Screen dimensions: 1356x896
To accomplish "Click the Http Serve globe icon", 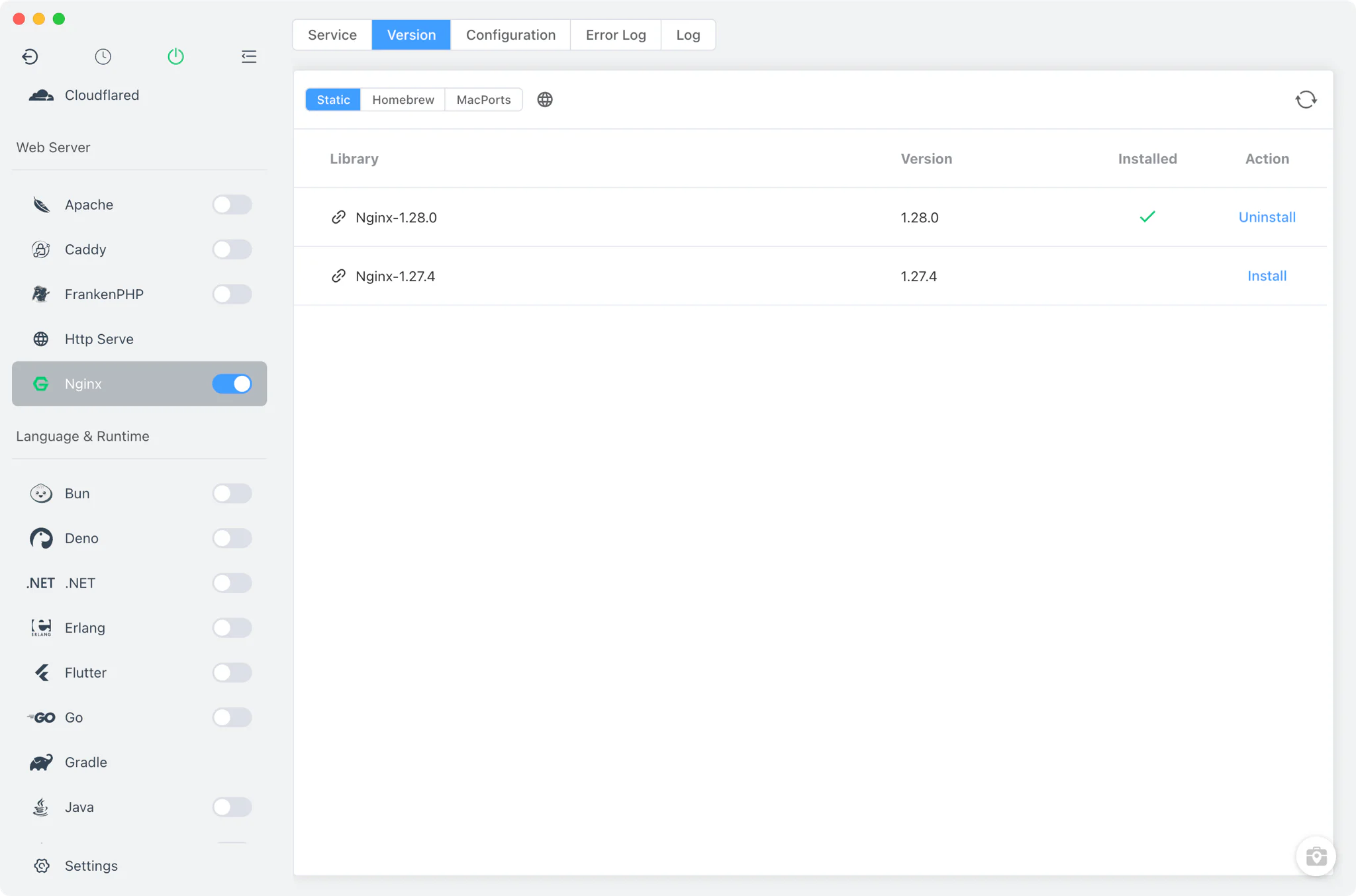I will click(x=41, y=339).
